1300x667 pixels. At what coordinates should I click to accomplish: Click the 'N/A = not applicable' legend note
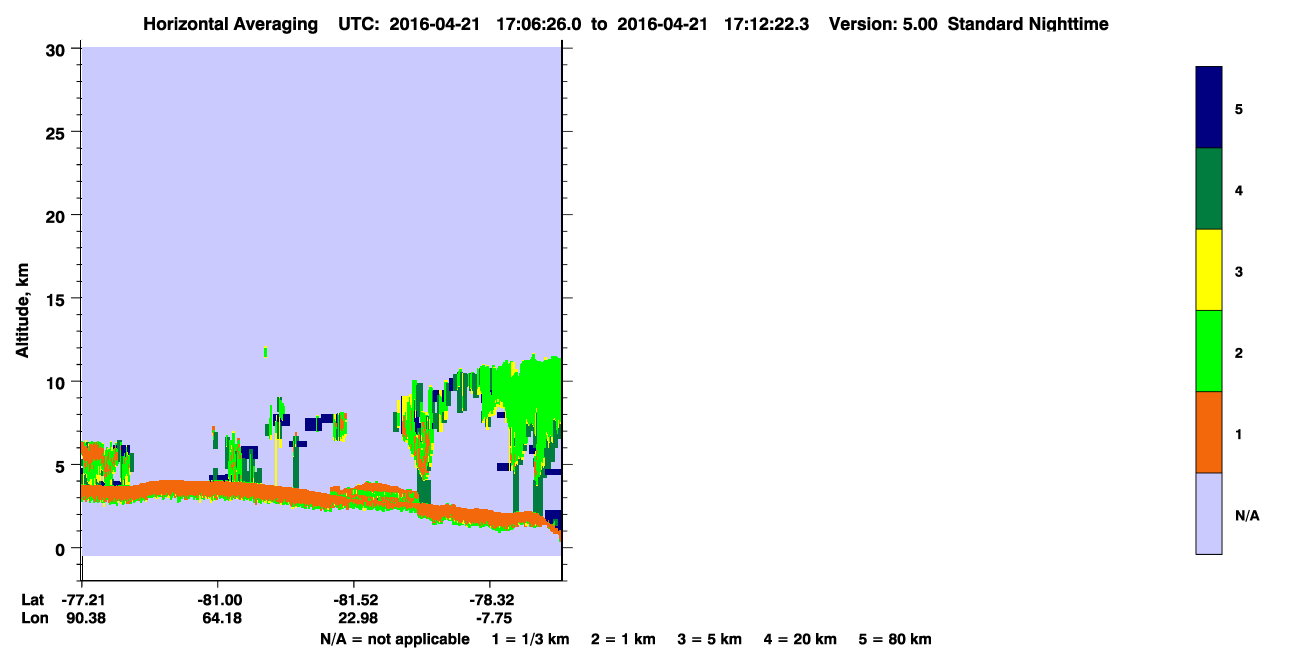pos(394,639)
